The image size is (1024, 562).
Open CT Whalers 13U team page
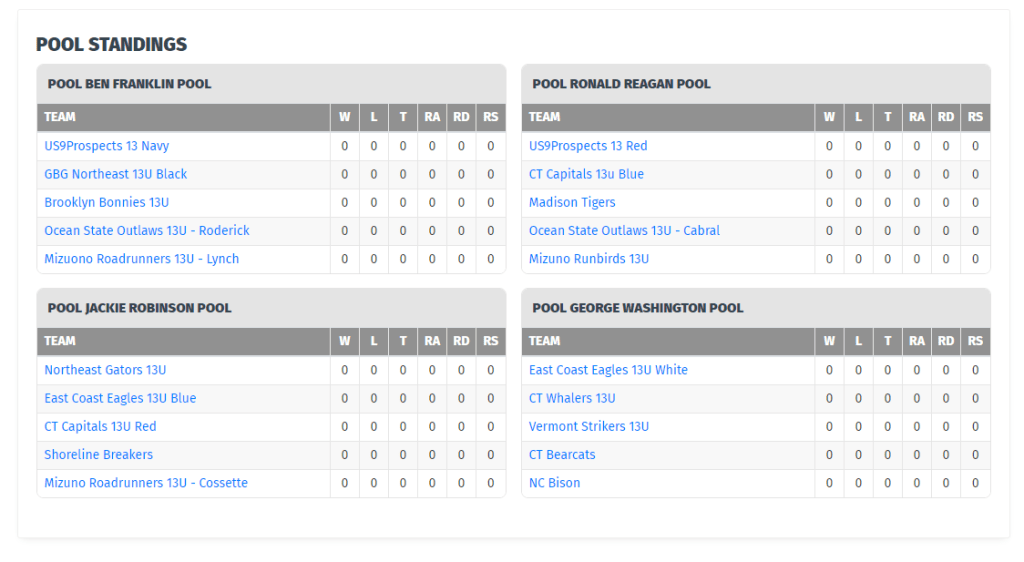tap(572, 398)
